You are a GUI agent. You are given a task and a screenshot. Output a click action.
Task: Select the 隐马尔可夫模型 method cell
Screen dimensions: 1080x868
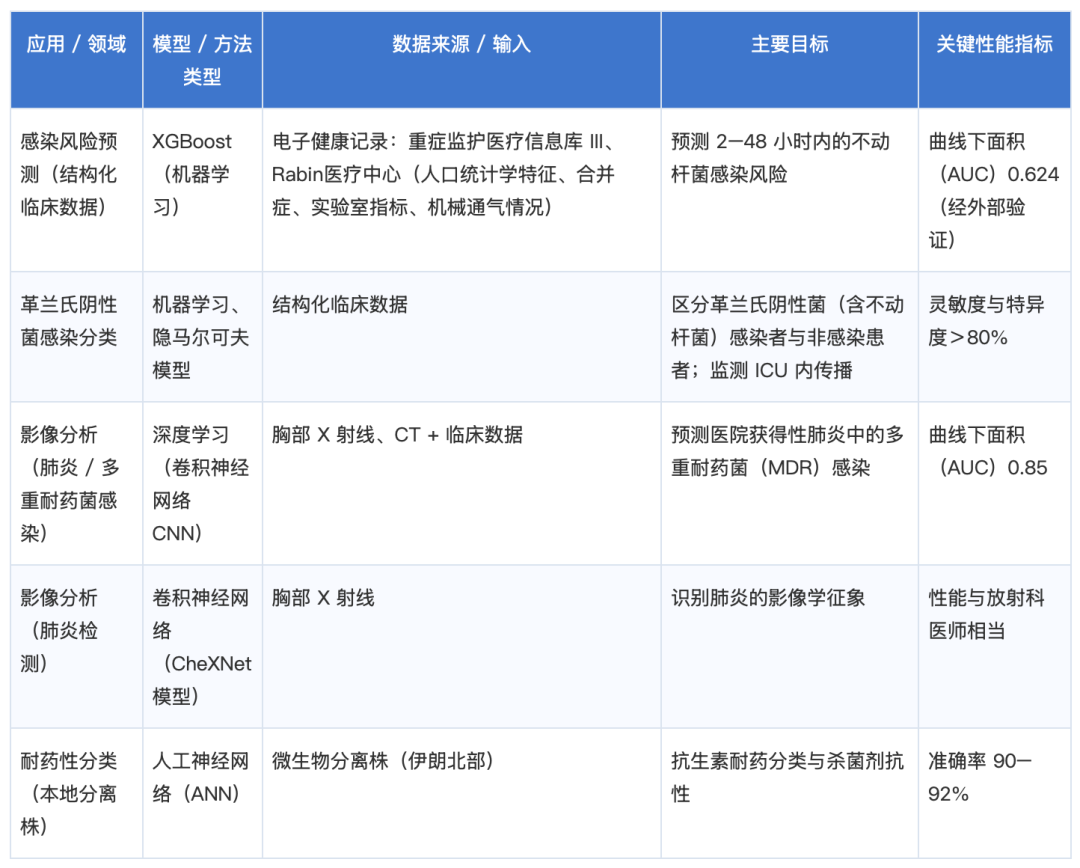[202, 337]
